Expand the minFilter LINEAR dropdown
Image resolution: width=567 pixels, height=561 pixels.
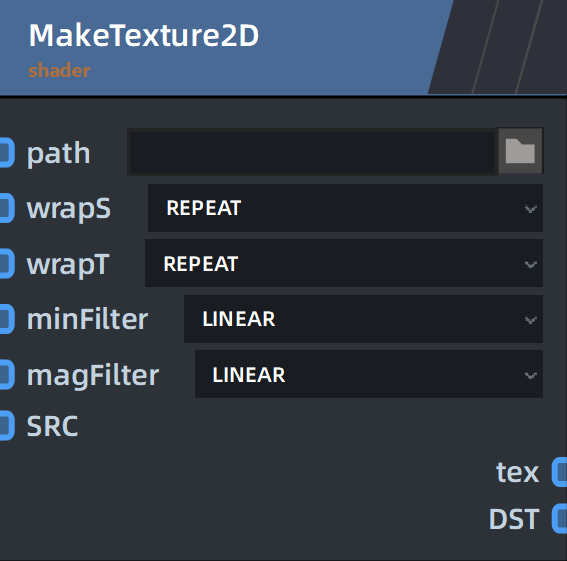point(363,319)
